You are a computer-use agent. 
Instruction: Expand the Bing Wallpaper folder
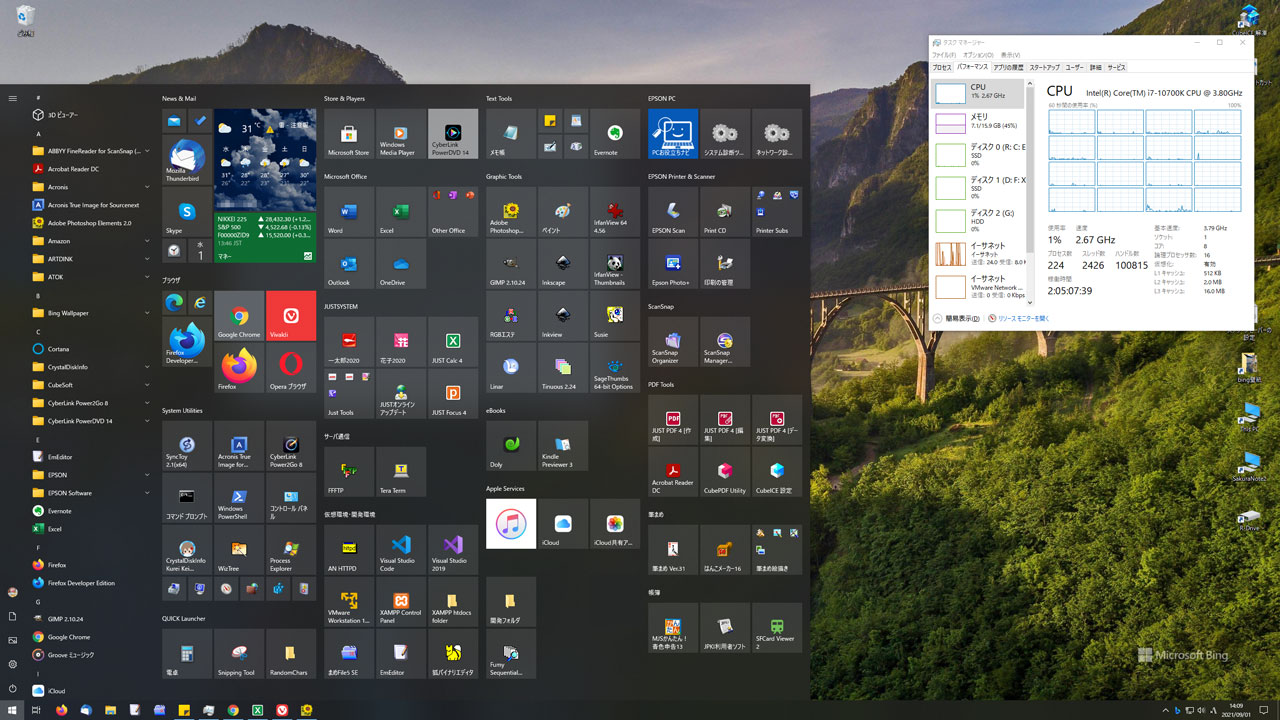(91, 313)
